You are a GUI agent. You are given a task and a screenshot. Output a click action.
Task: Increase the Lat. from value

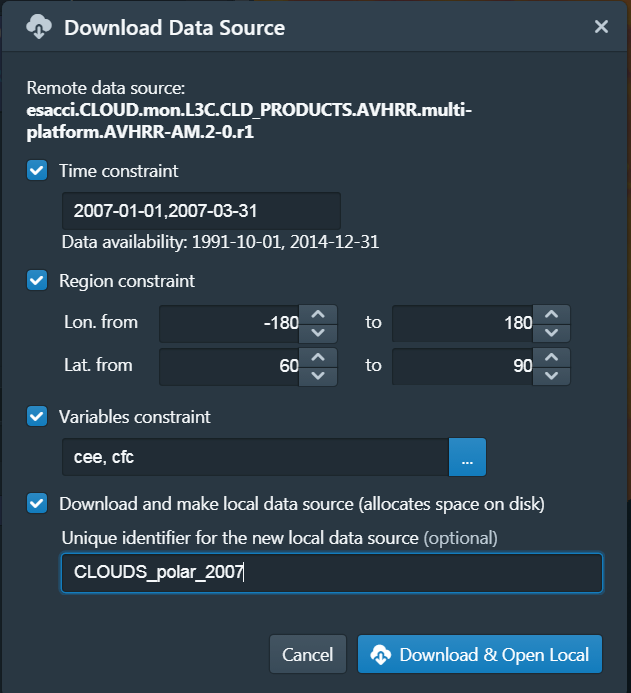coord(318,357)
